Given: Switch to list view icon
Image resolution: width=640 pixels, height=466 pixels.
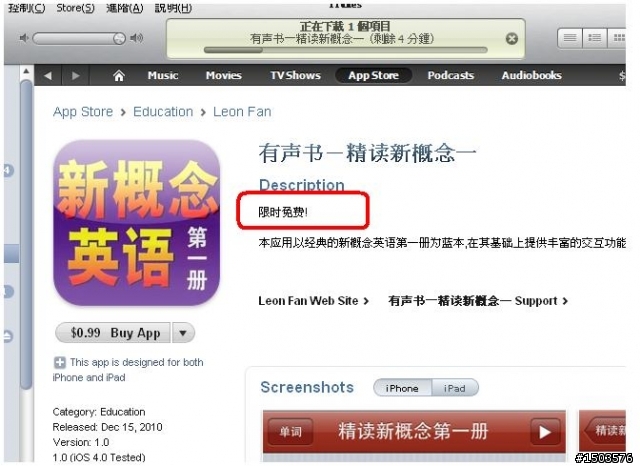Looking at the screenshot, I should [x=570, y=38].
